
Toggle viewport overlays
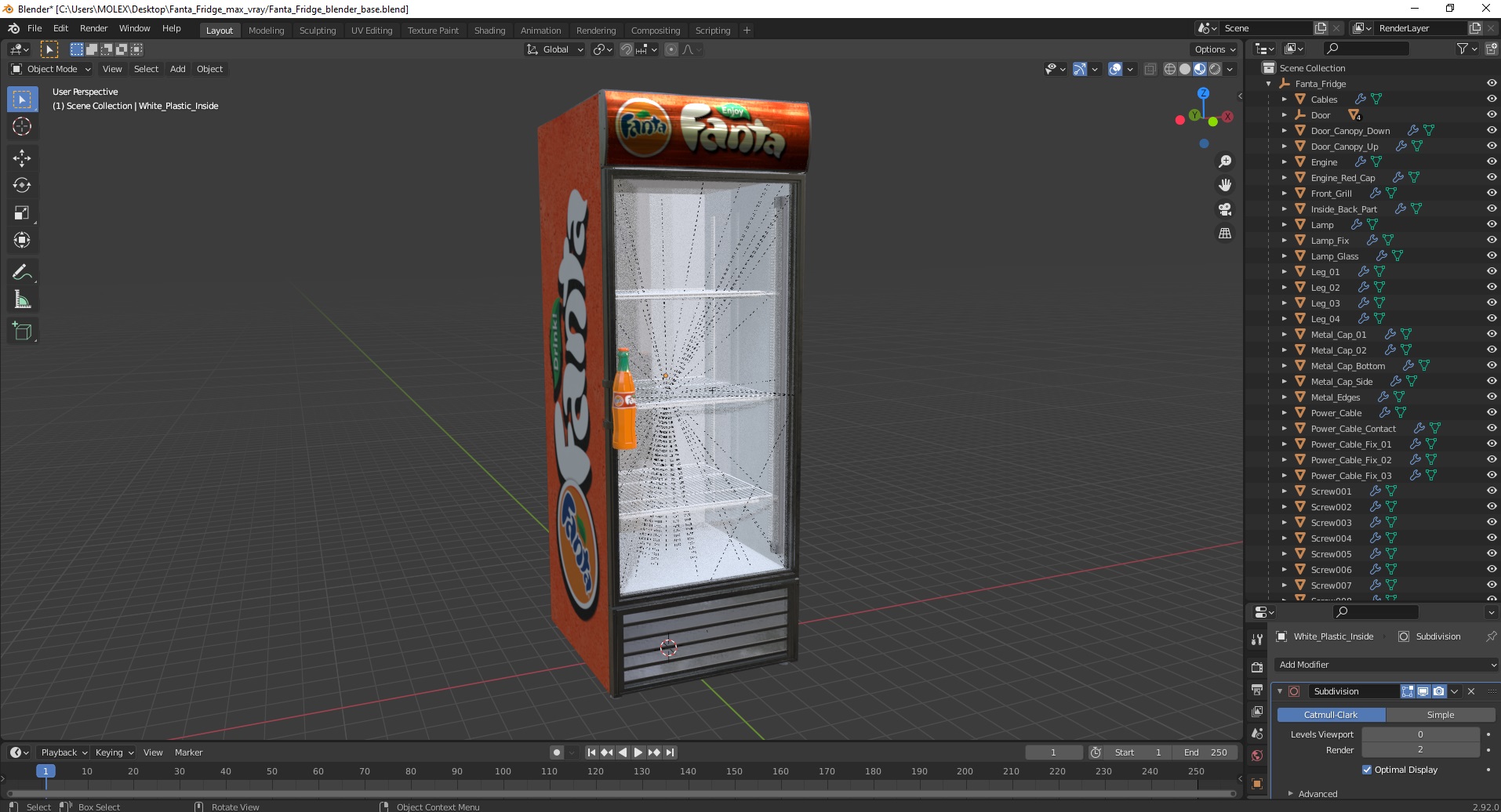tap(1115, 69)
